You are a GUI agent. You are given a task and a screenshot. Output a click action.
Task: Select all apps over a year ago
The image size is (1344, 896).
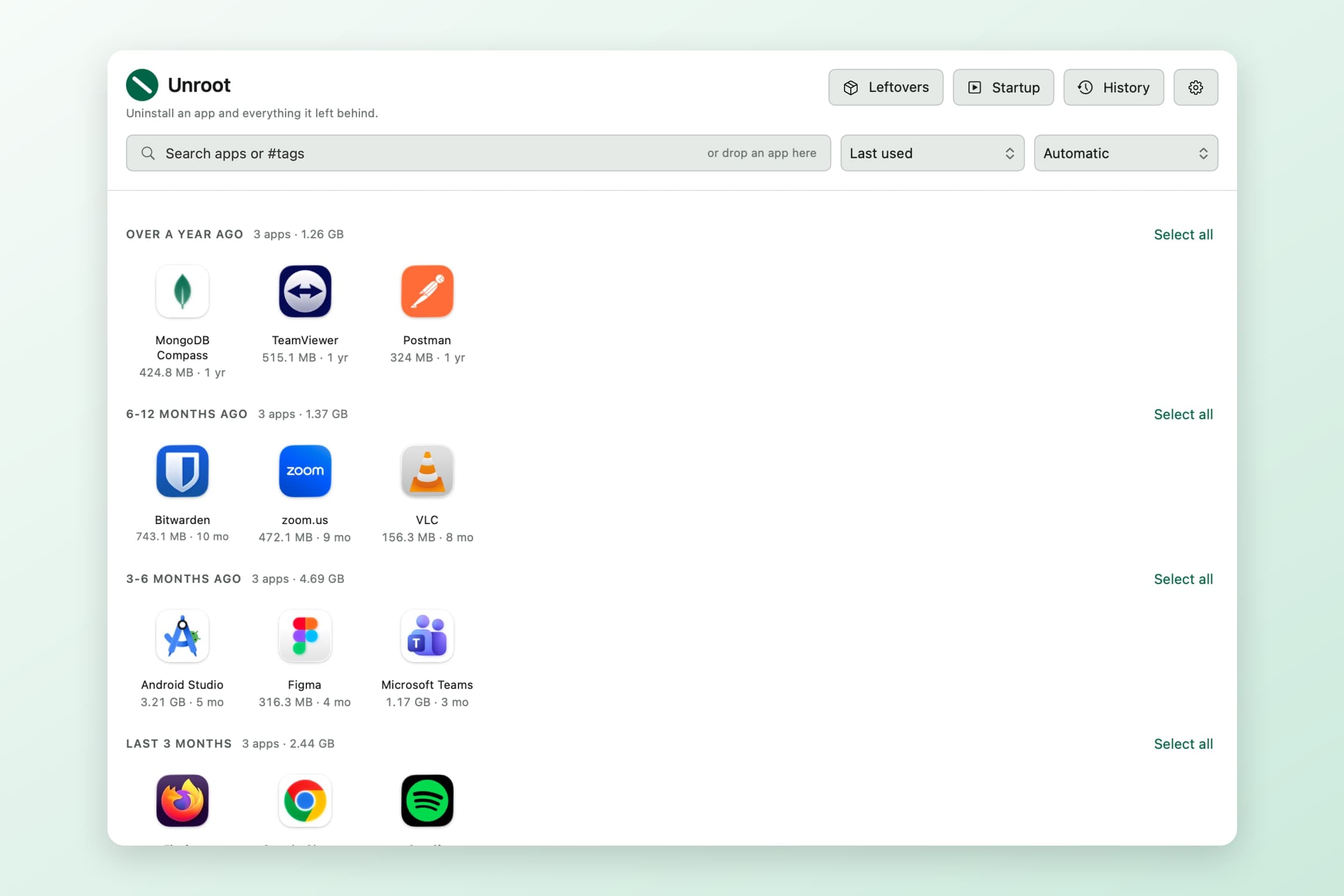click(x=1183, y=234)
